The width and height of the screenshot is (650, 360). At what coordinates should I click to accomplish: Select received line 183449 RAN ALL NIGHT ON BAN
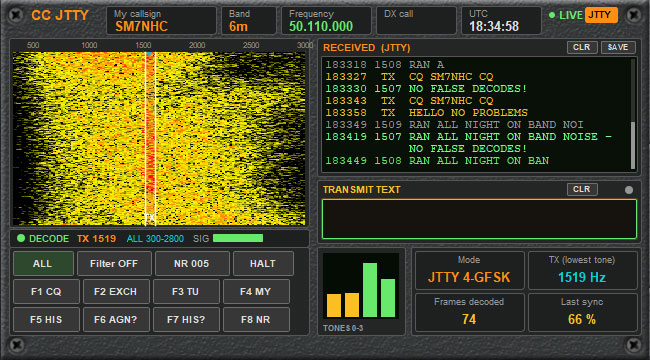tap(437, 161)
